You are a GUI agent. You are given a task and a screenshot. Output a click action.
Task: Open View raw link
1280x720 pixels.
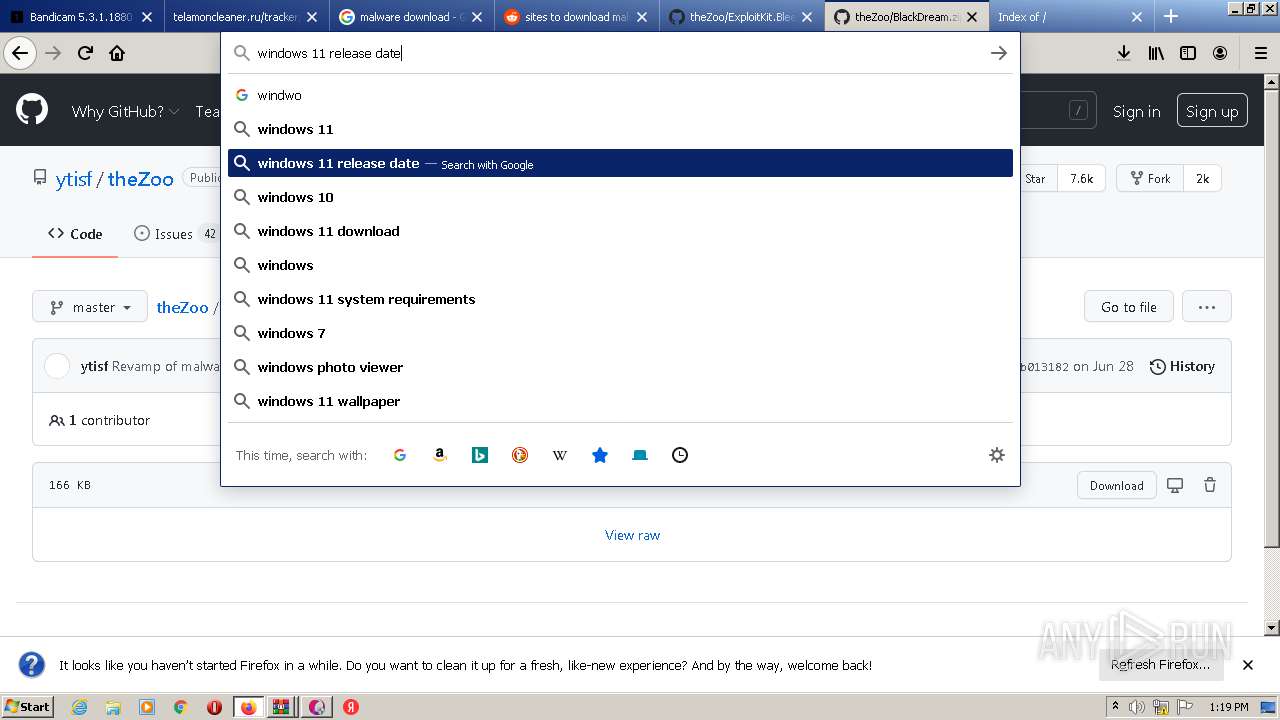(x=632, y=535)
